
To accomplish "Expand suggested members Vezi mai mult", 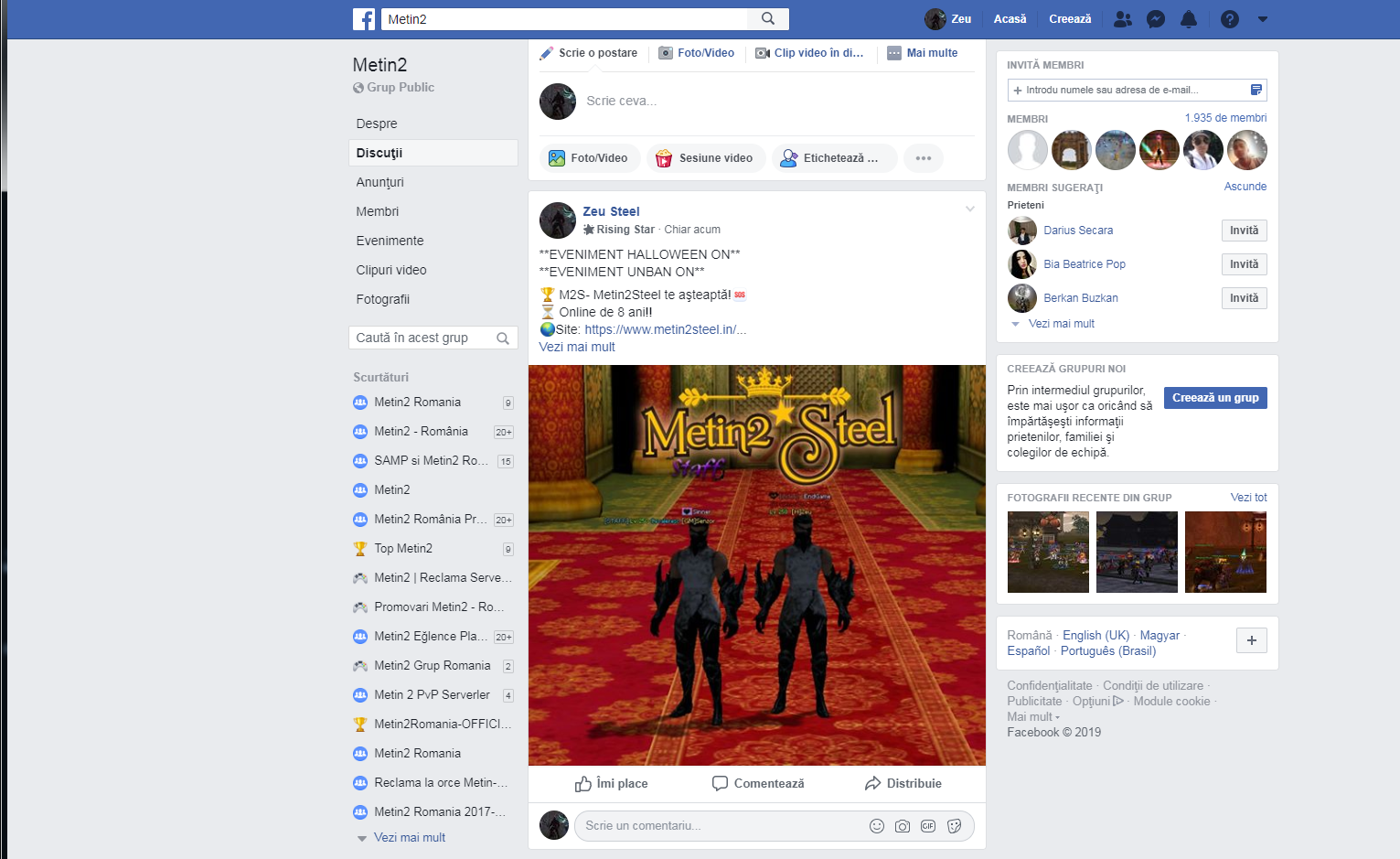I will [1062, 324].
